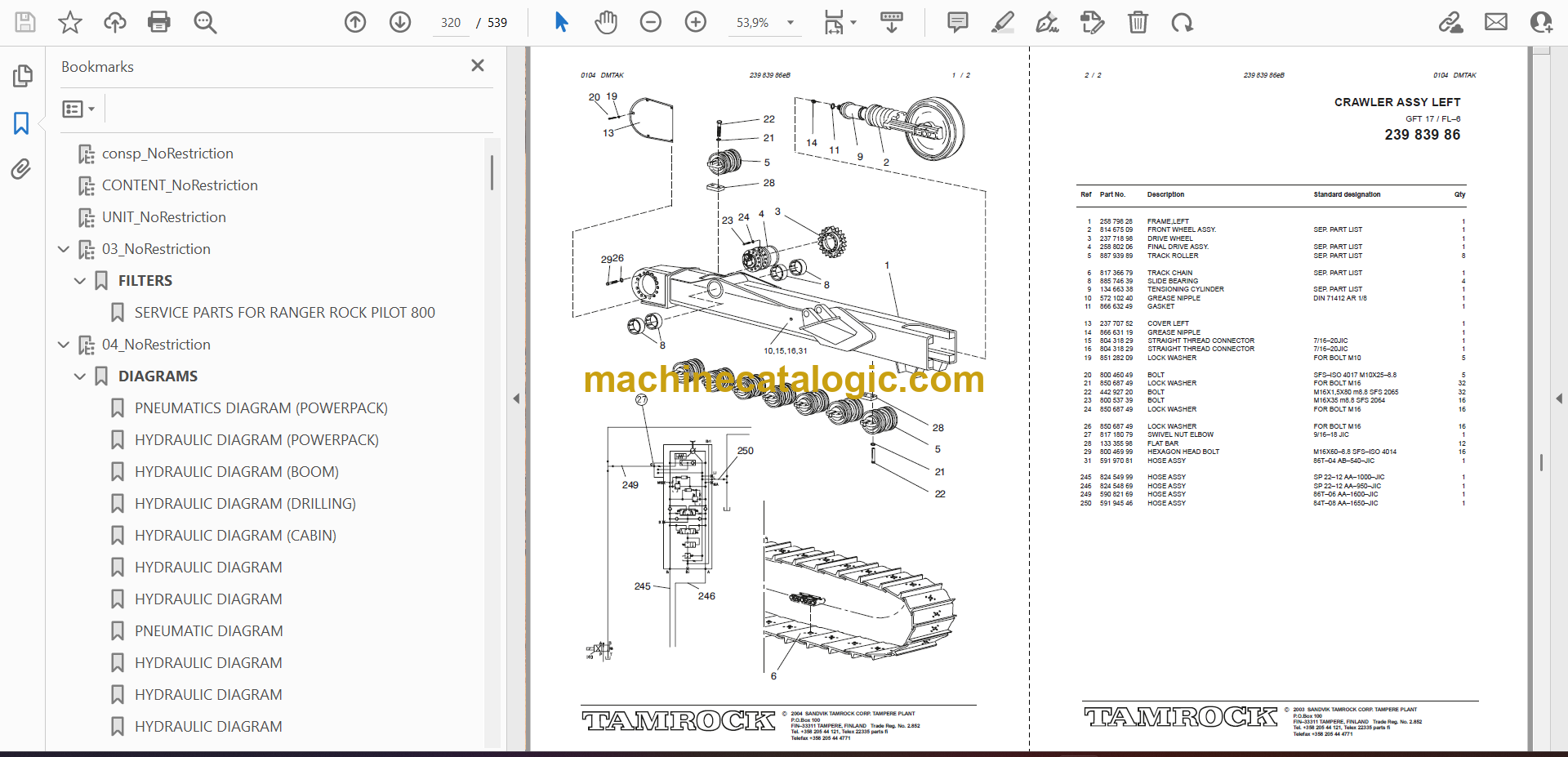Open the attachments paperclip panel
1568x757 pixels.
[22, 169]
